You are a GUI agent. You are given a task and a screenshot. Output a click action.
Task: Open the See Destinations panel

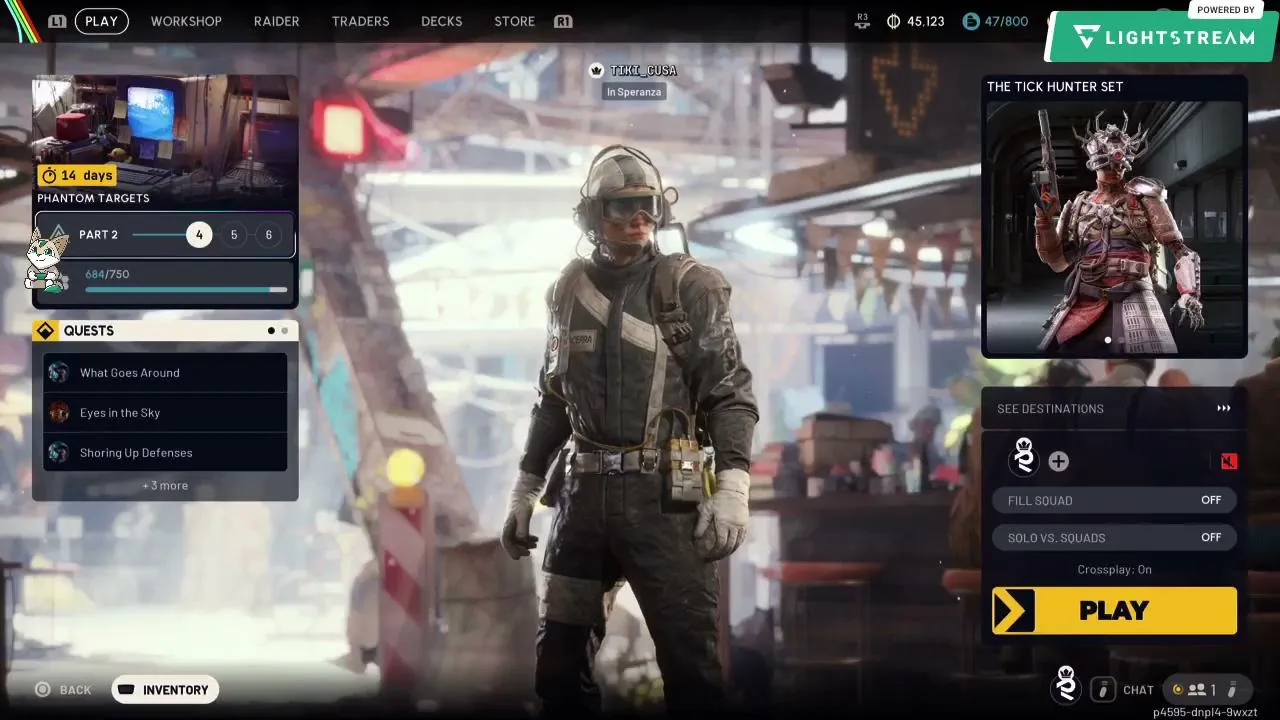1114,409
